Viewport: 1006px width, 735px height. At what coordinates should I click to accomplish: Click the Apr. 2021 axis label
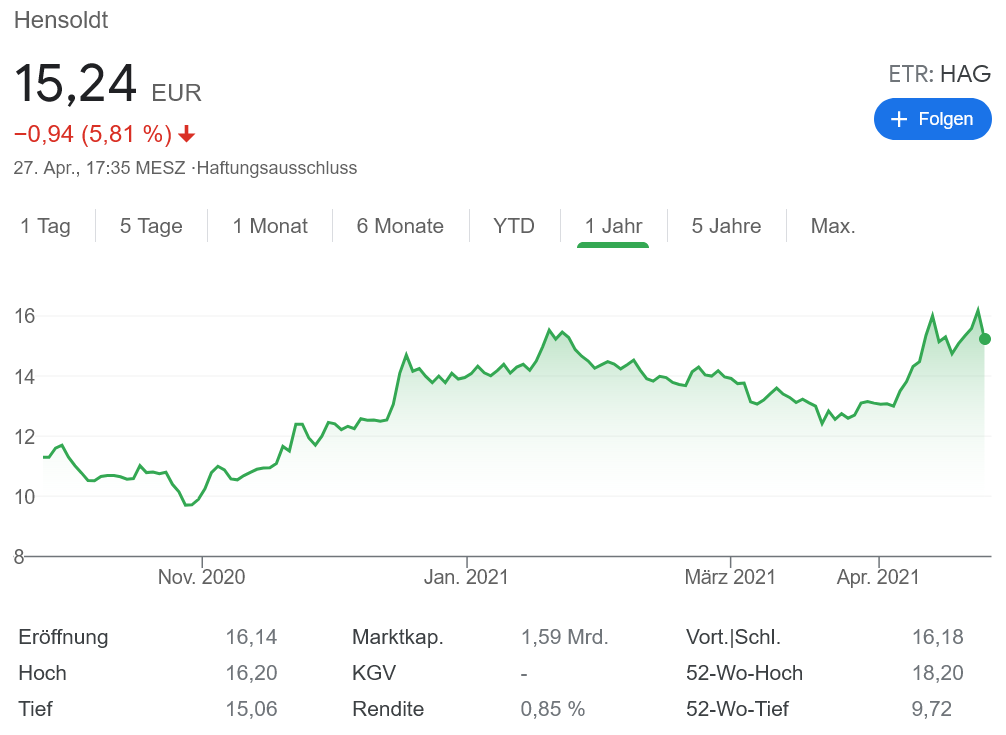coord(878,577)
